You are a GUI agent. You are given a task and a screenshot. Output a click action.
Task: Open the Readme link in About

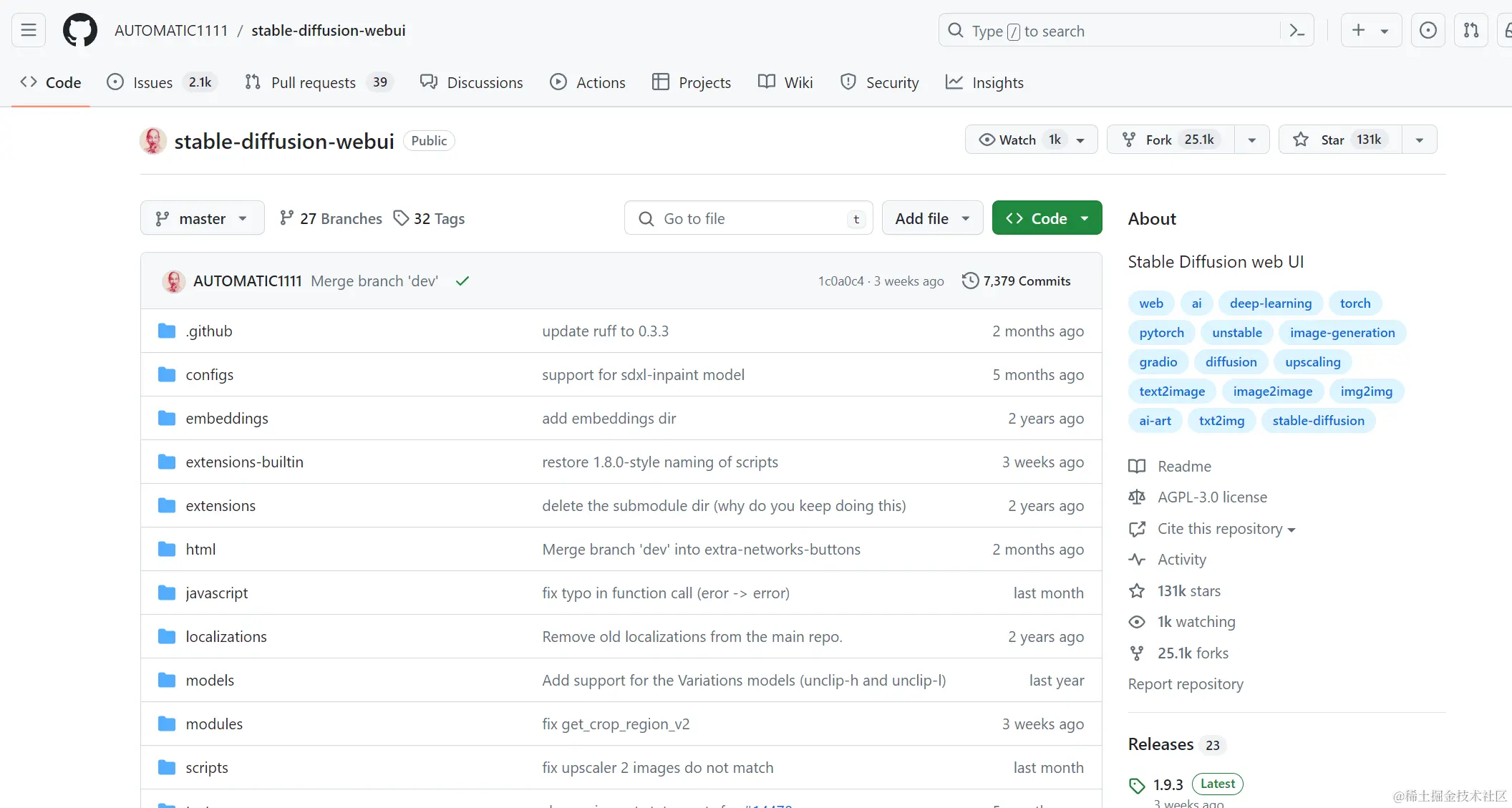pyautogui.click(x=1170, y=467)
